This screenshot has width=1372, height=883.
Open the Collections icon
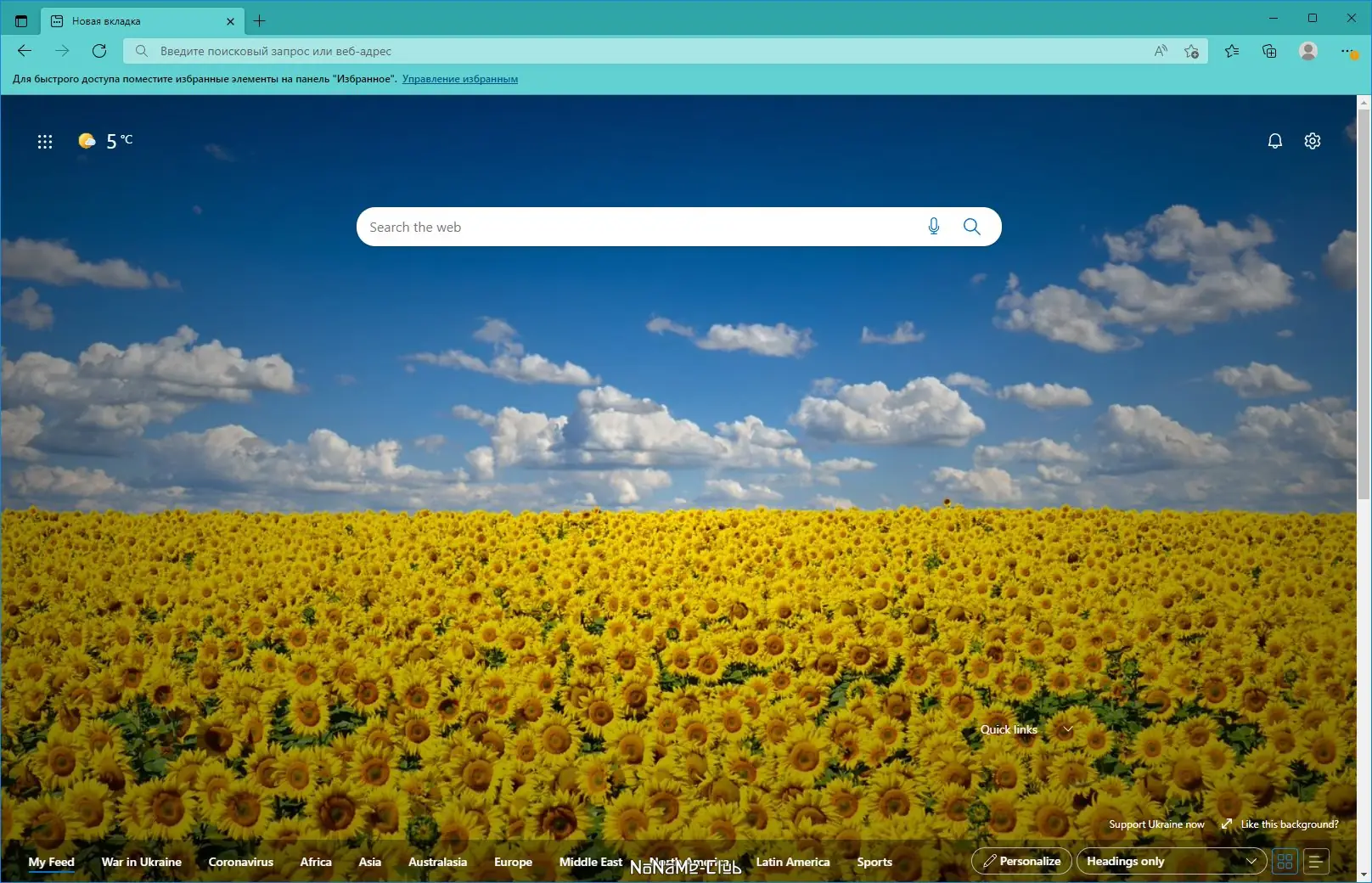(x=1269, y=51)
